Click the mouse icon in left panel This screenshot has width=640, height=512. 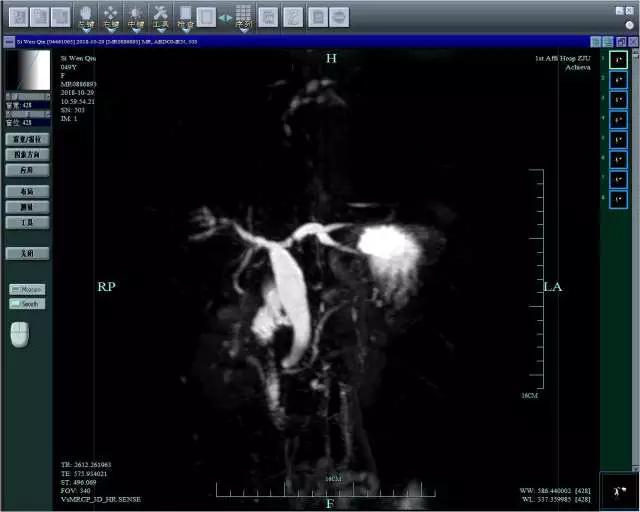20,334
